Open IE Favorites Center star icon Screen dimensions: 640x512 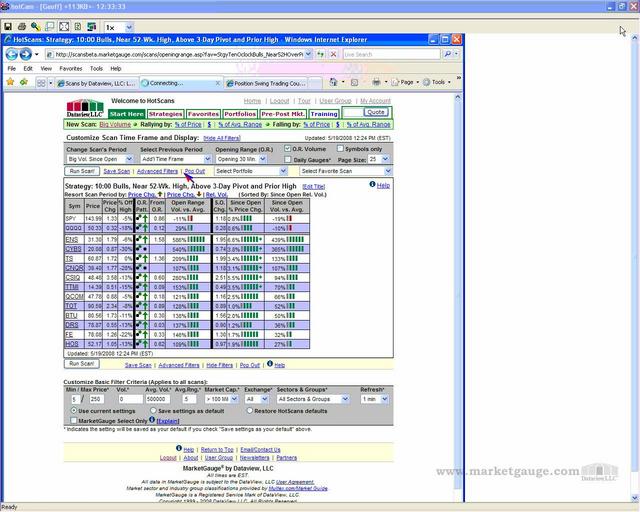tap(10, 82)
